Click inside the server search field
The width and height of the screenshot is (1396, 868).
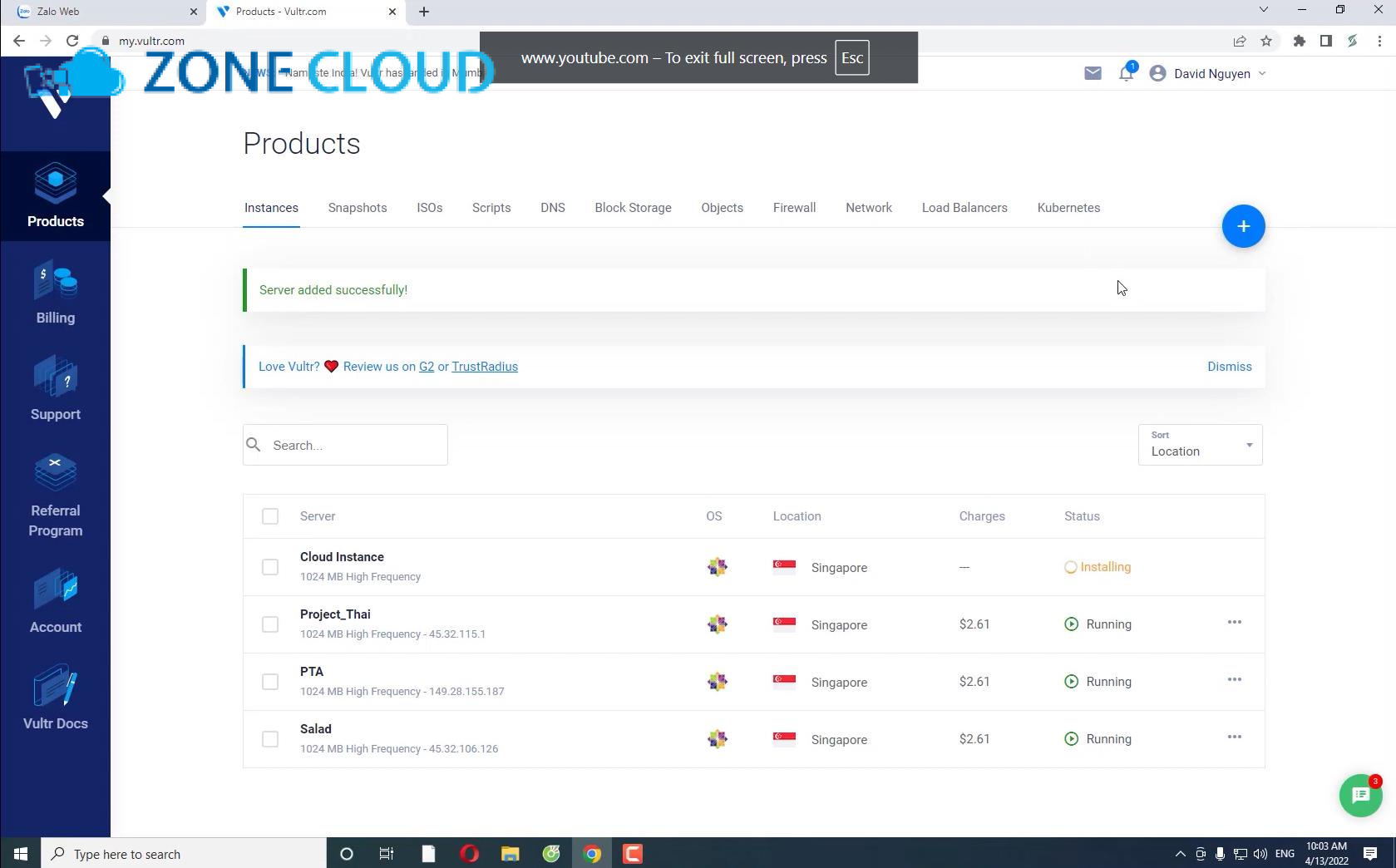tap(344, 445)
